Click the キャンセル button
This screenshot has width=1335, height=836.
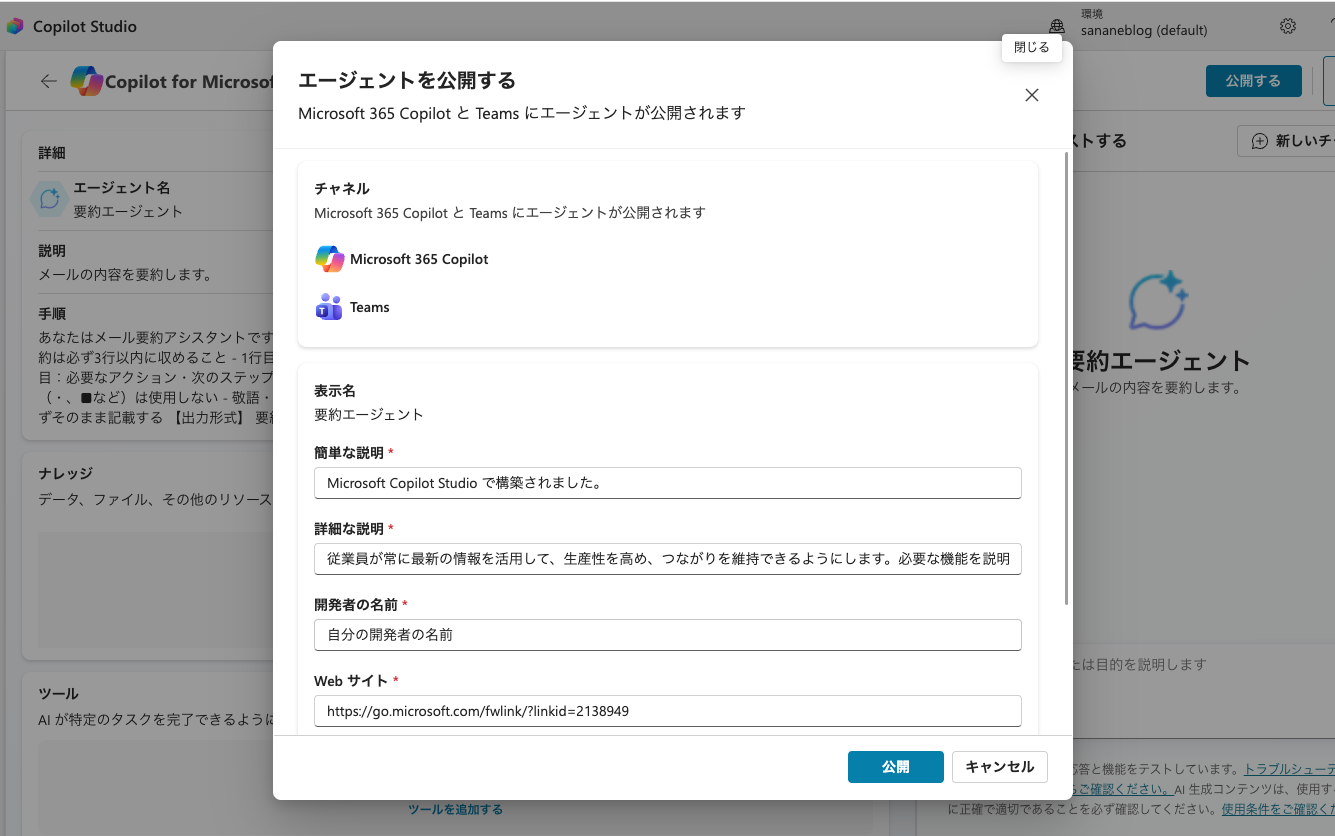1000,767
